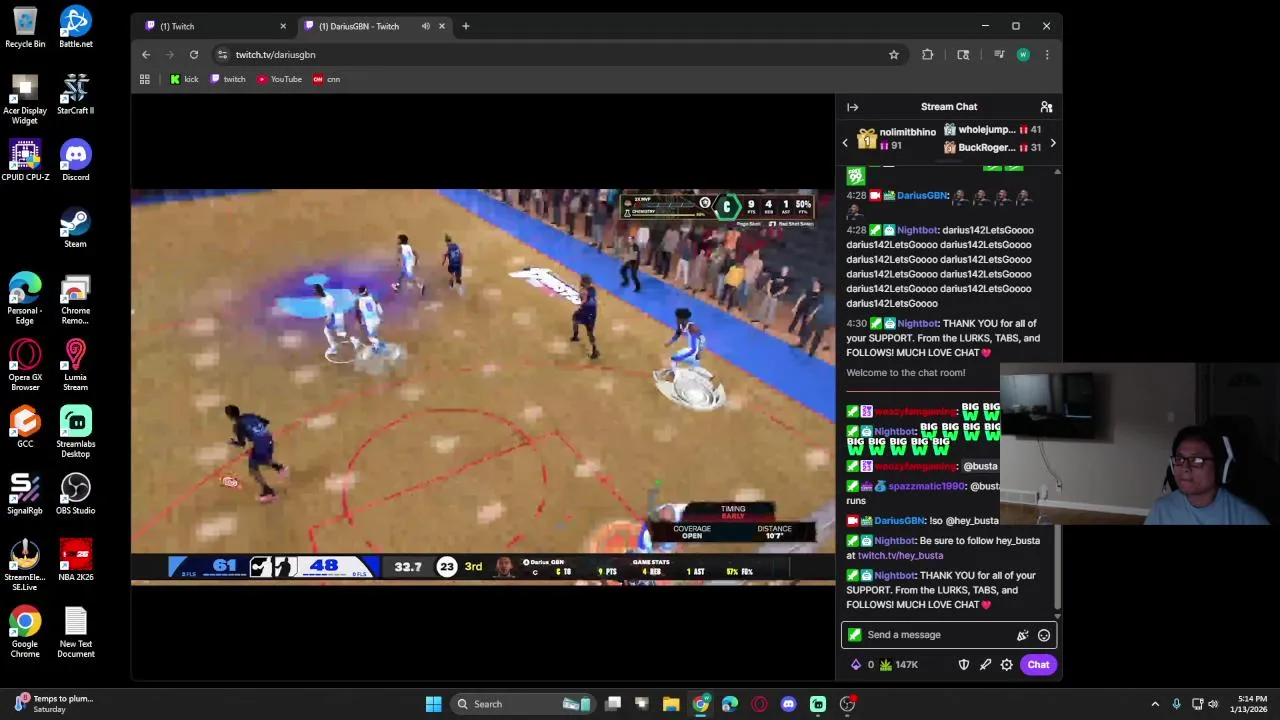Screen dimensions: 1280x720
Task: Open Battle.net desktop shortcut
Action: click(x=76, y=27)
